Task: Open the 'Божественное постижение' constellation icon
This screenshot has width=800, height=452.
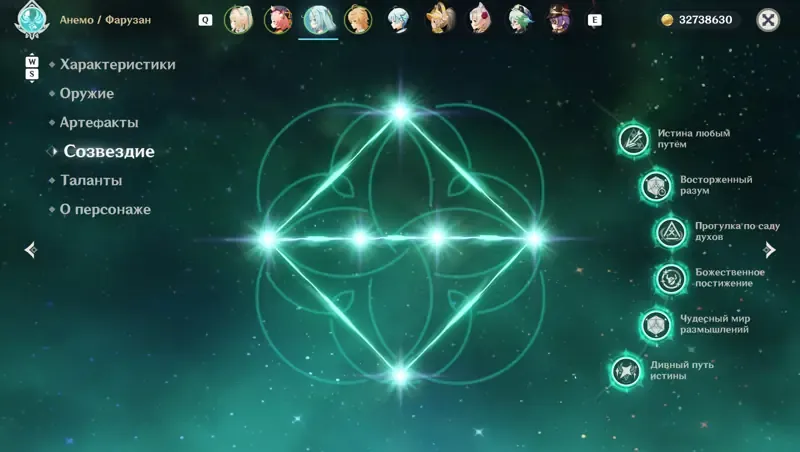Action: tap(670, 279)
